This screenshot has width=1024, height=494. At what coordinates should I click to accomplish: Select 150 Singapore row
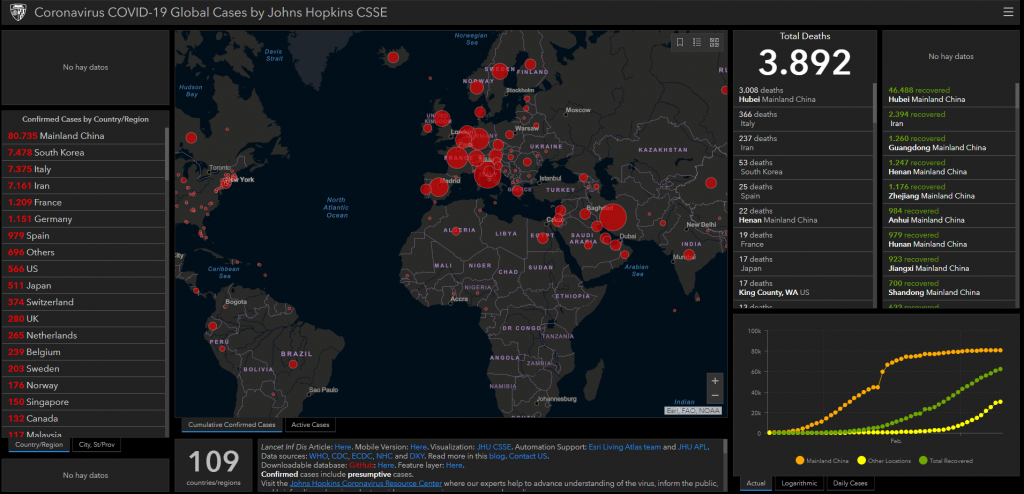(x=85, y=402)
